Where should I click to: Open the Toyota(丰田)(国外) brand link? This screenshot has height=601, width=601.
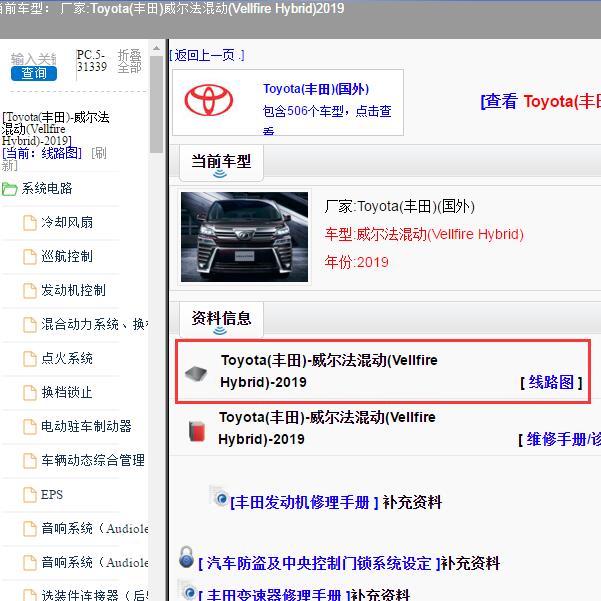coord(316,89)
